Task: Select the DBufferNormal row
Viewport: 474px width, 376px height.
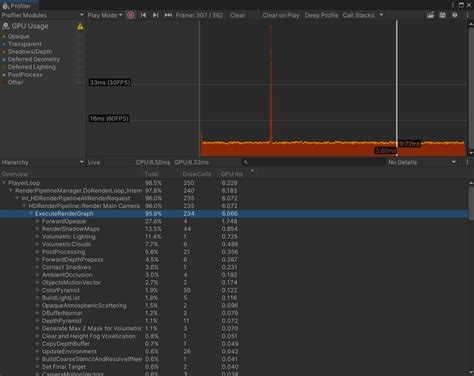Action: [x=234, y=313]
